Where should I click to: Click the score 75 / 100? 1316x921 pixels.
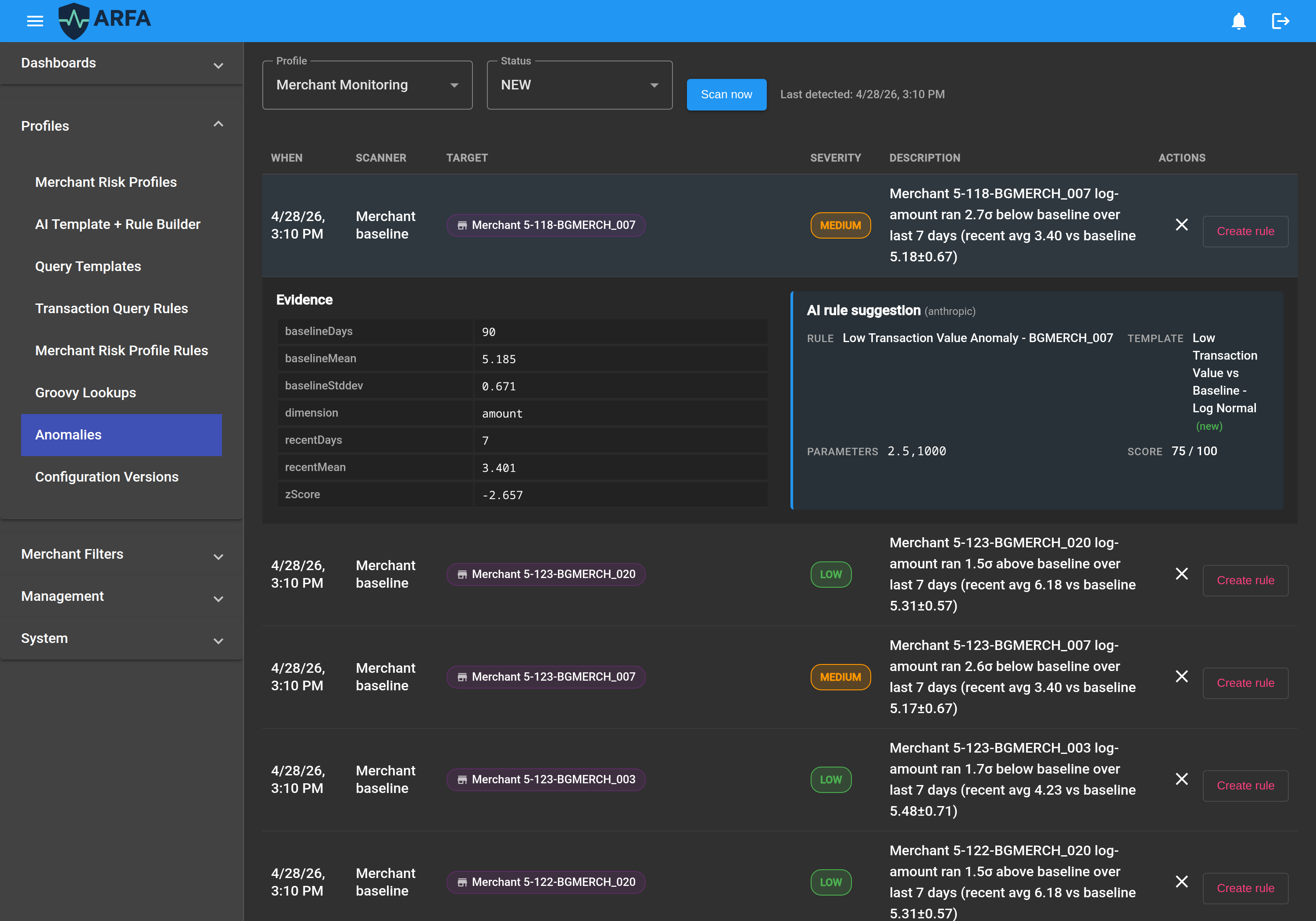pyautogui.click(x=1194, y=451)
